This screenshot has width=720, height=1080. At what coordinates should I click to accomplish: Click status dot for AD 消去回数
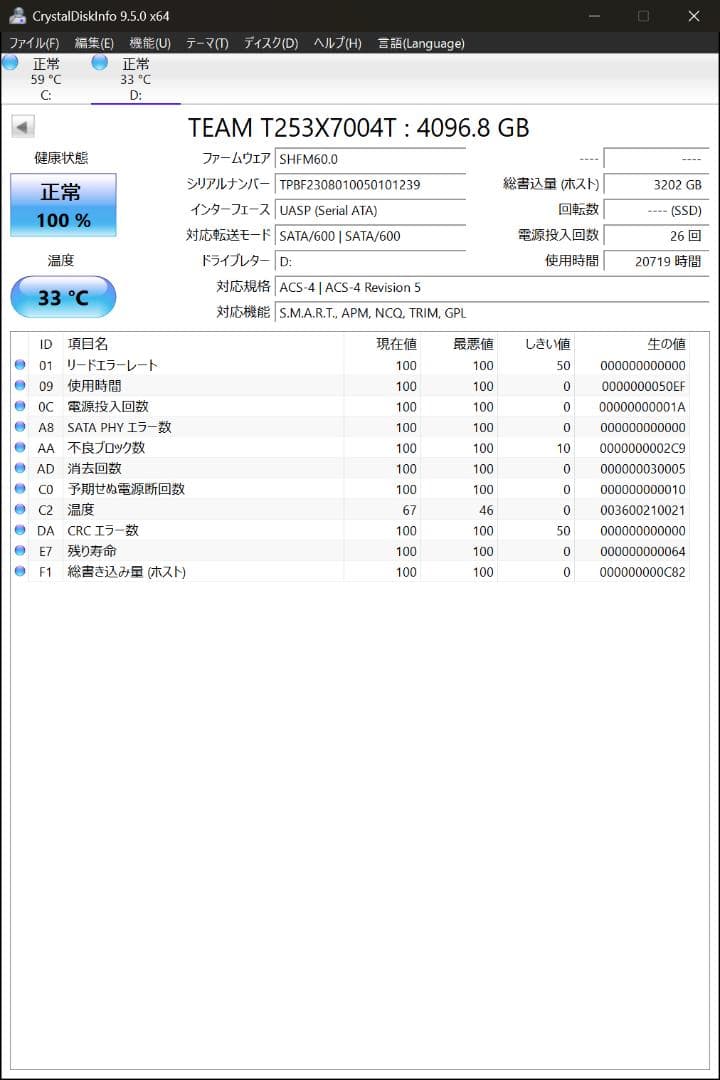coord(20,468)
